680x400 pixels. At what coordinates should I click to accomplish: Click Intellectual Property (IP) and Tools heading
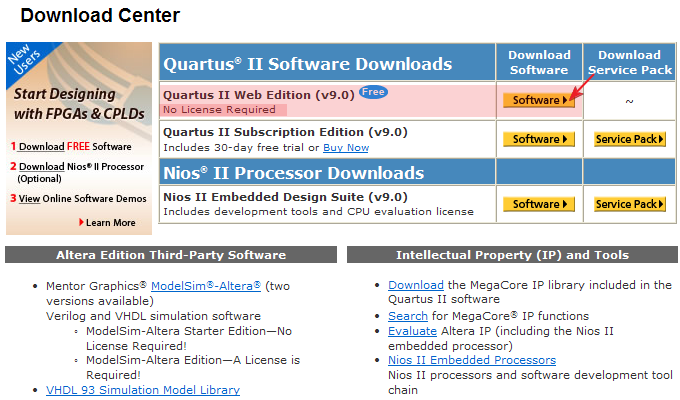coord(512,255)
